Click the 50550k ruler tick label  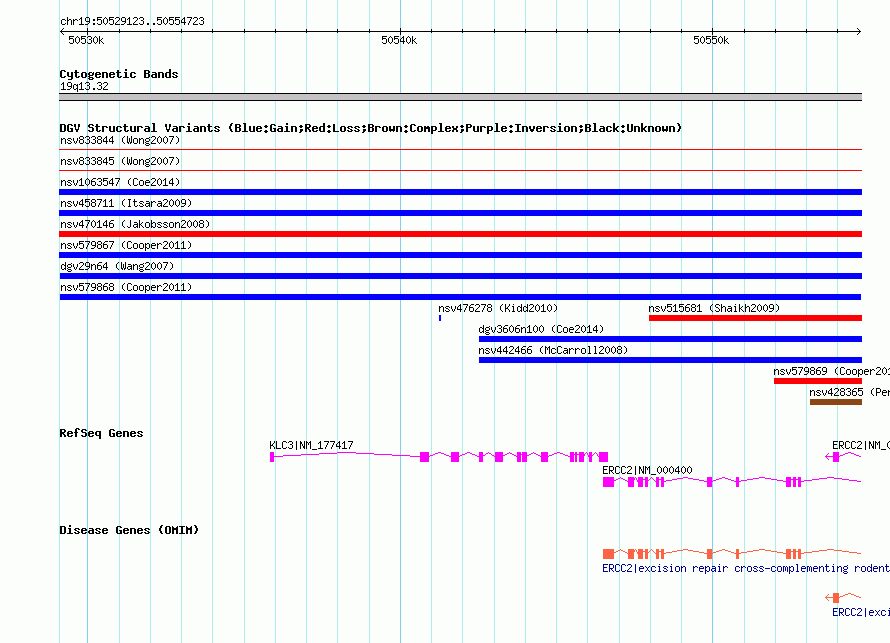point(711,40)
